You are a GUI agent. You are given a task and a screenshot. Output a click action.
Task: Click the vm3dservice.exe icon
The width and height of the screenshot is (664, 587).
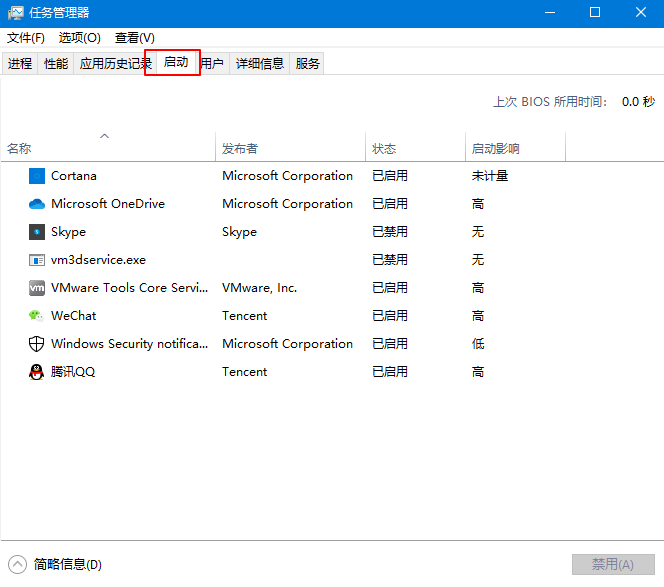37,260
